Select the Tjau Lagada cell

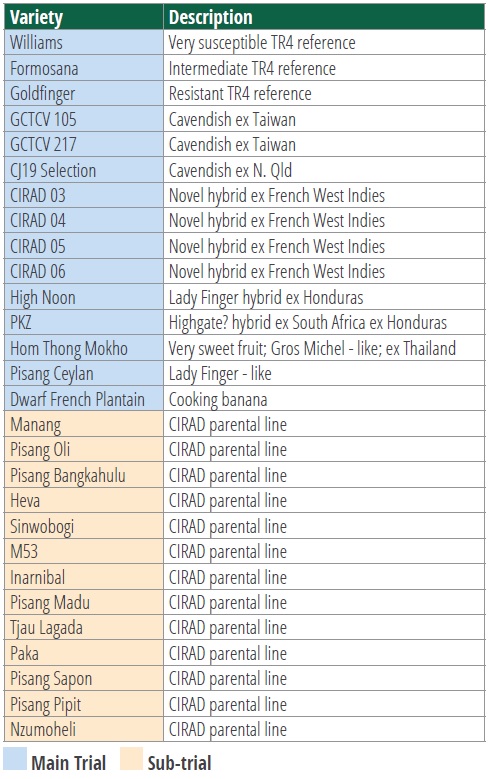click(x=83, y=627)
